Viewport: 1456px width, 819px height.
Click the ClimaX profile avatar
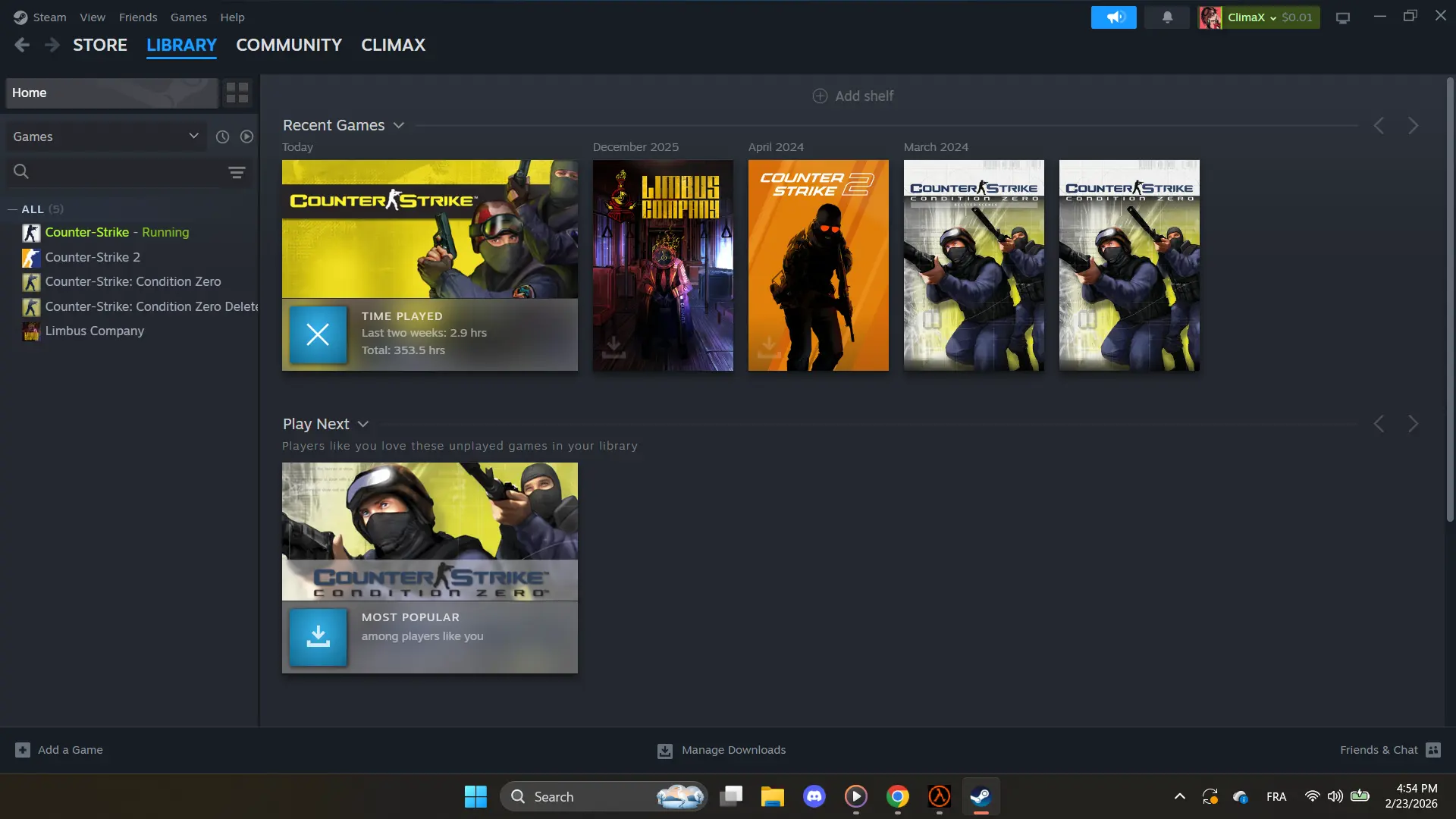coord(1210,17)
